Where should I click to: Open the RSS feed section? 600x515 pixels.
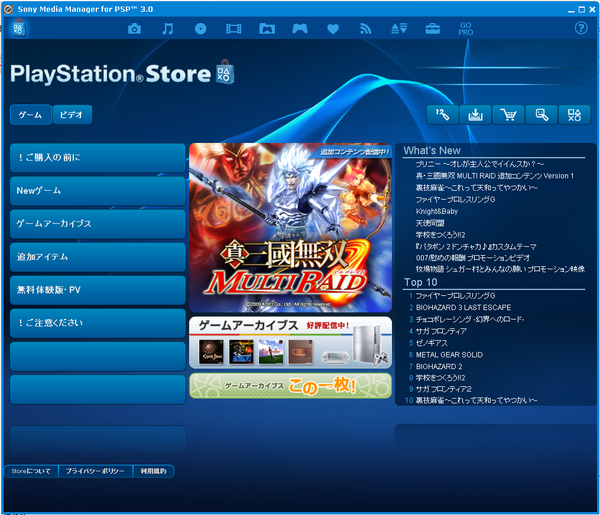click(x=366, y=29)
